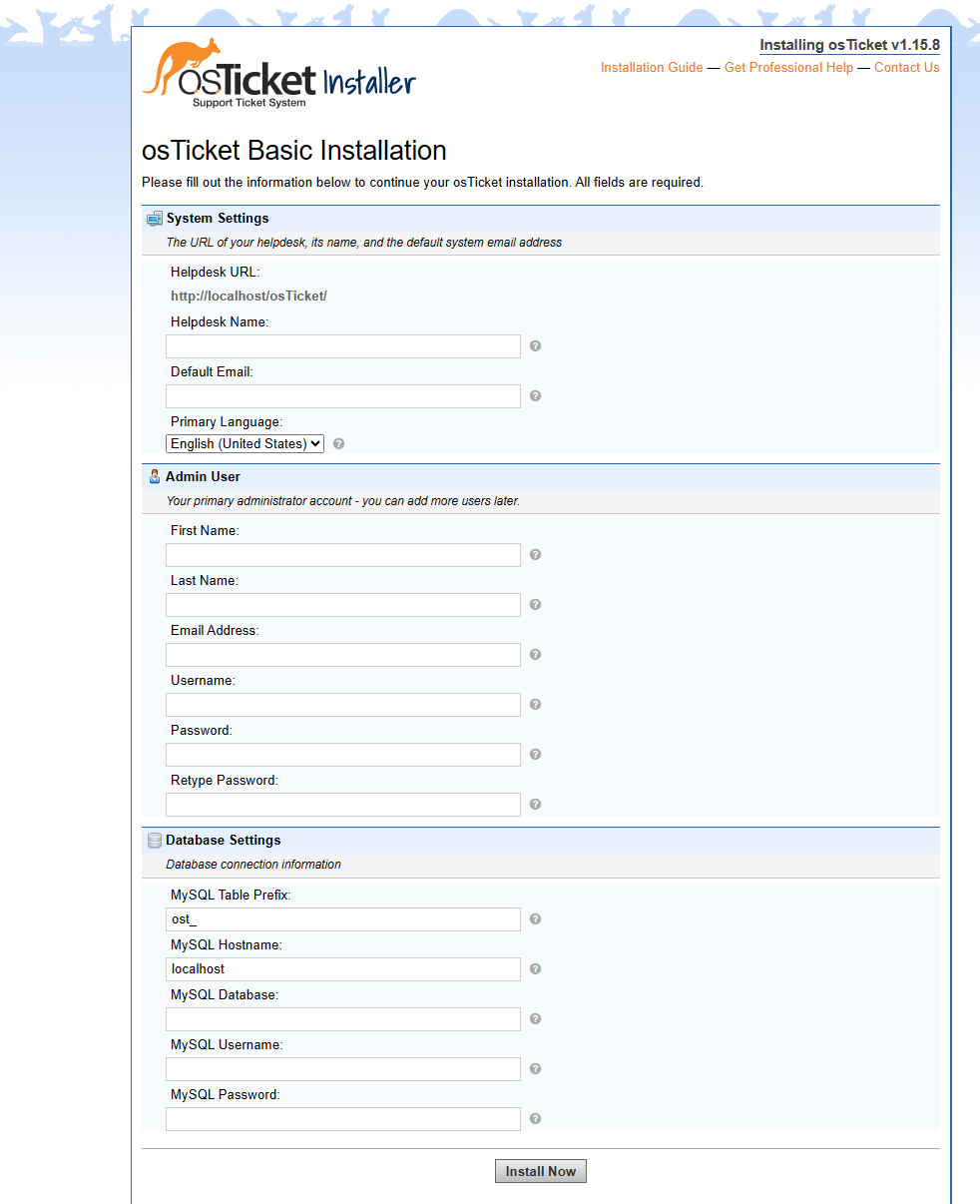Click the help icon beside Default Email
Image resolution: width=980 pixels, height=1204 pixels.
click(535, 395)
